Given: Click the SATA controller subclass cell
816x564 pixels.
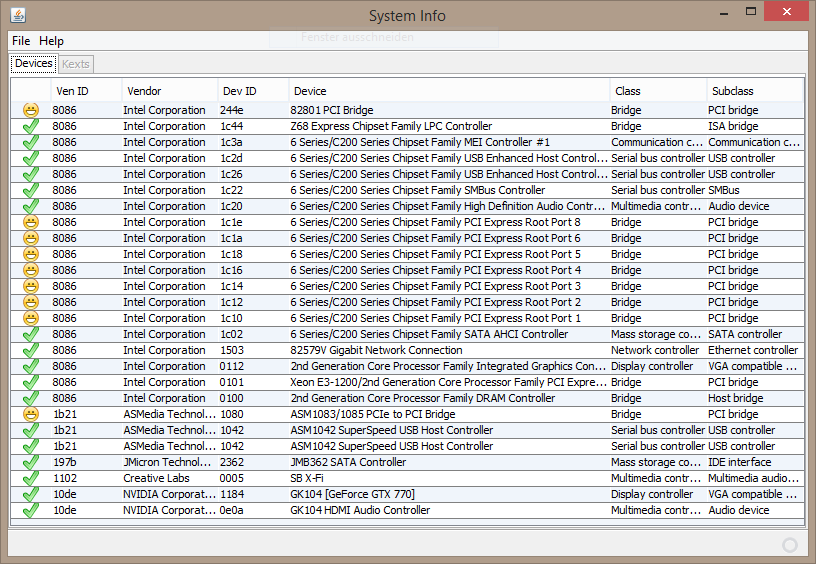Looking at the screenshot, I should (755, 335).
